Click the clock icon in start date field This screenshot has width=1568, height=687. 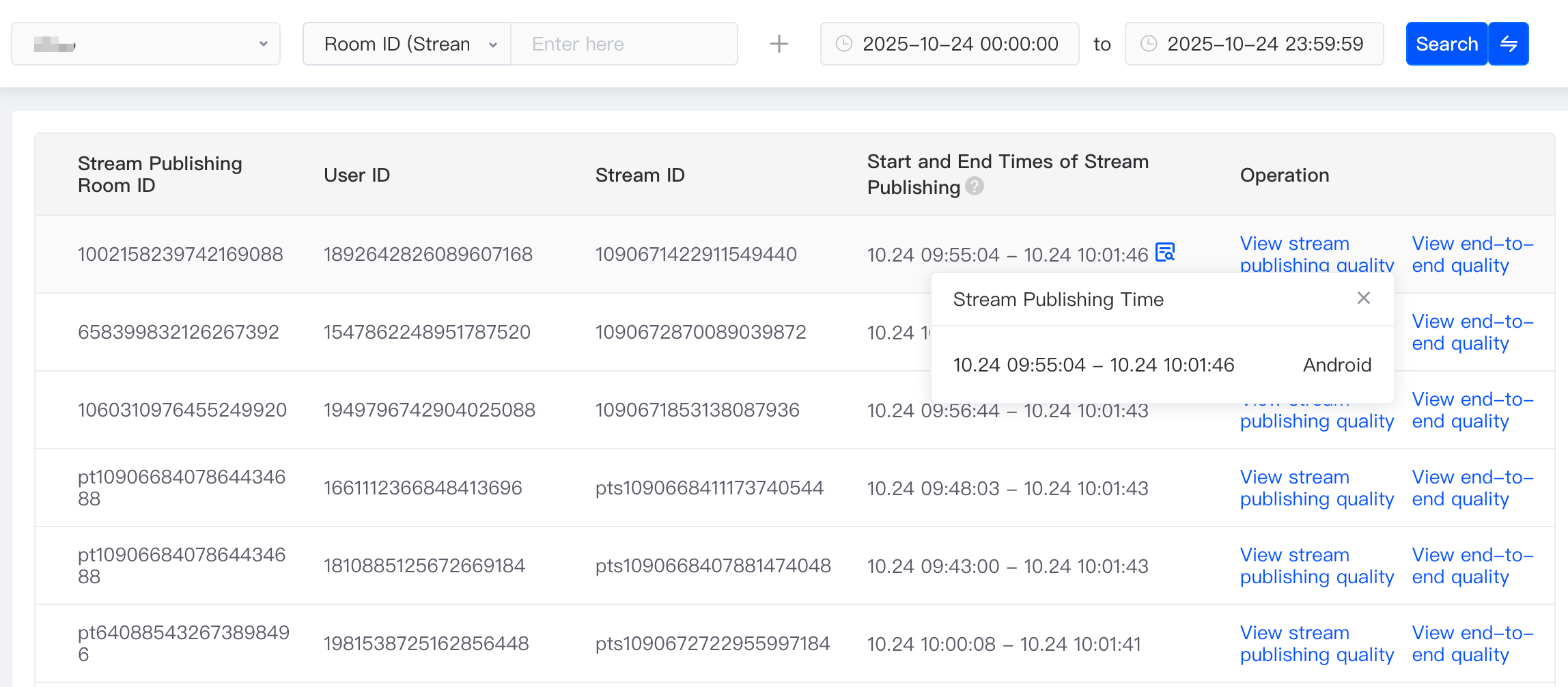[844, 44]
